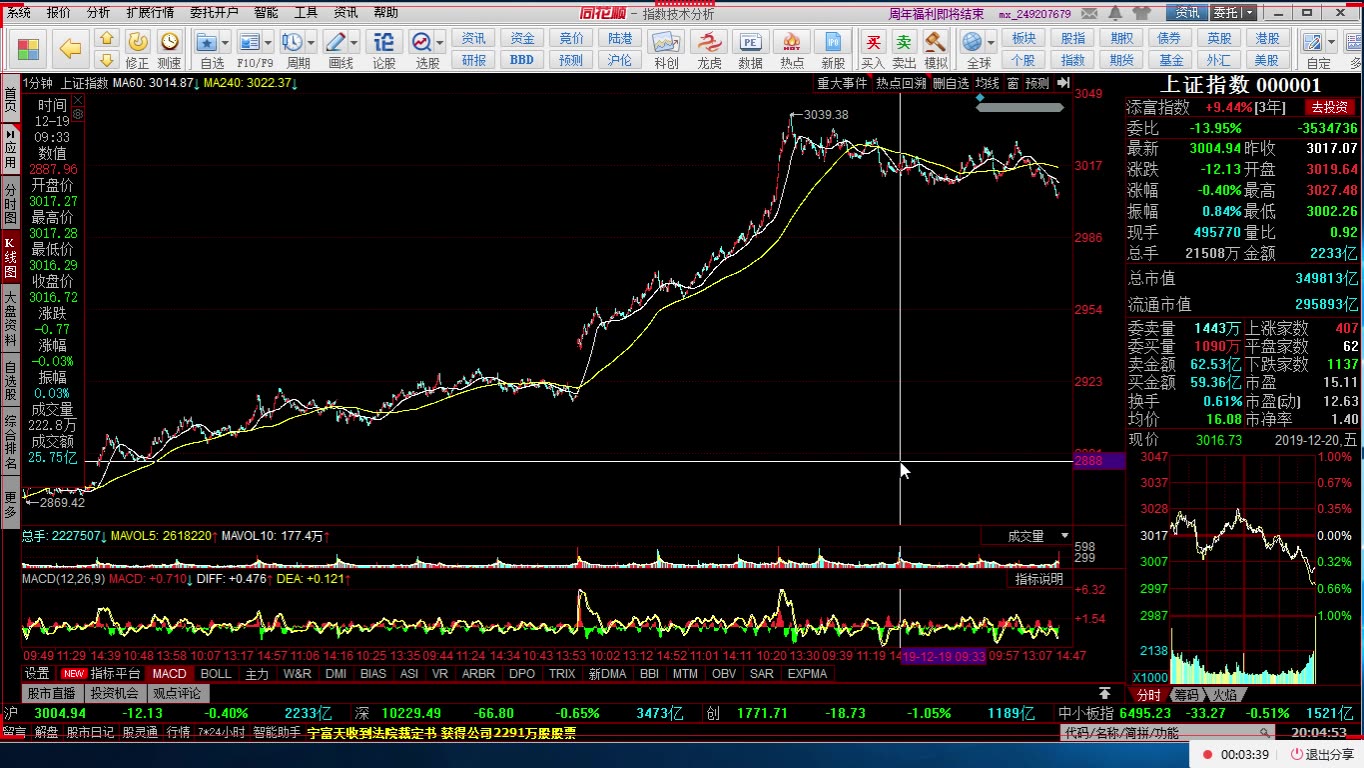
Task: Open the 热点 hot spots icon
Action: coord(792,49)
